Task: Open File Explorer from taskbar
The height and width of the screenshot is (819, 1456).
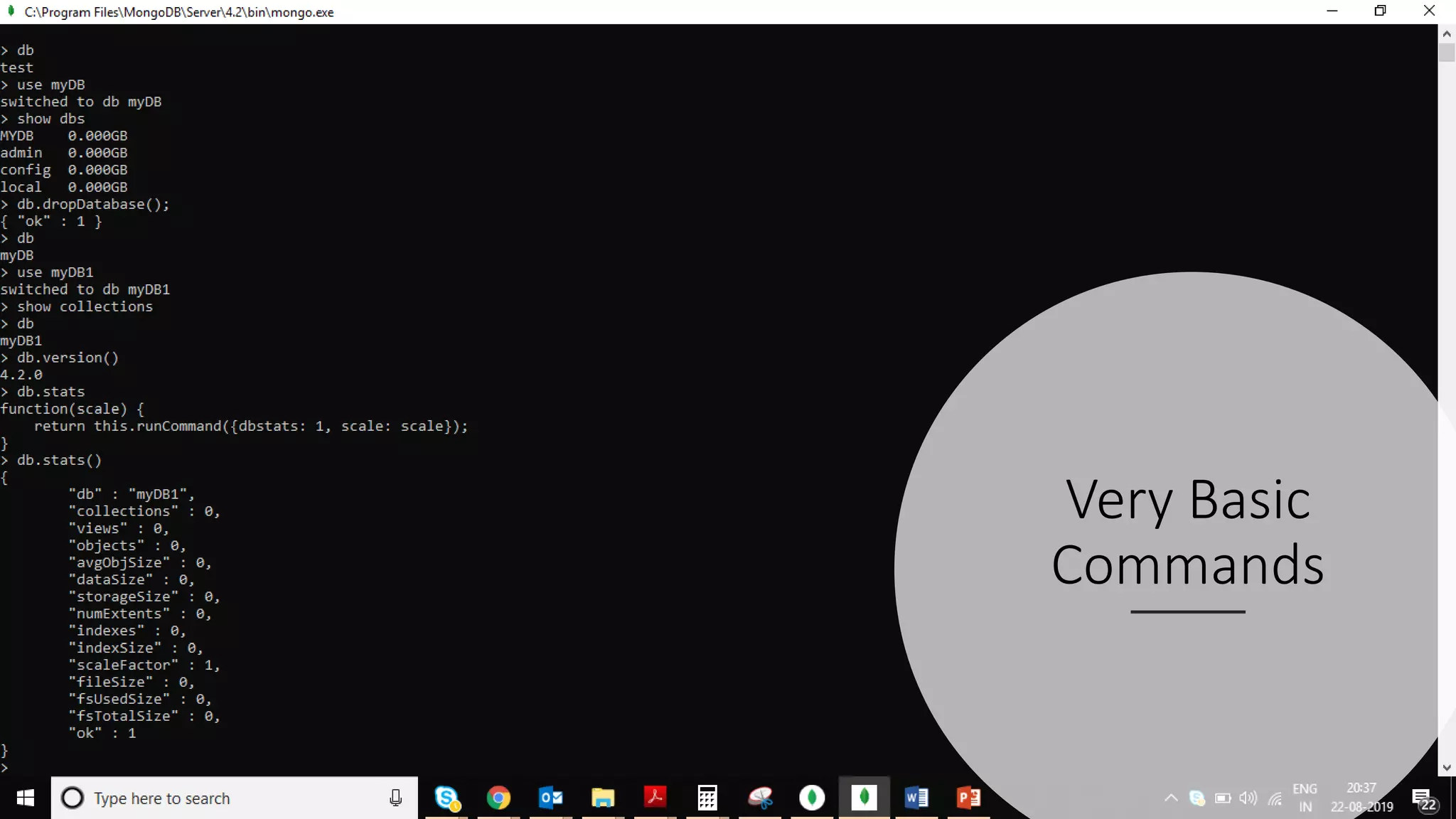Action: (603, 798)
